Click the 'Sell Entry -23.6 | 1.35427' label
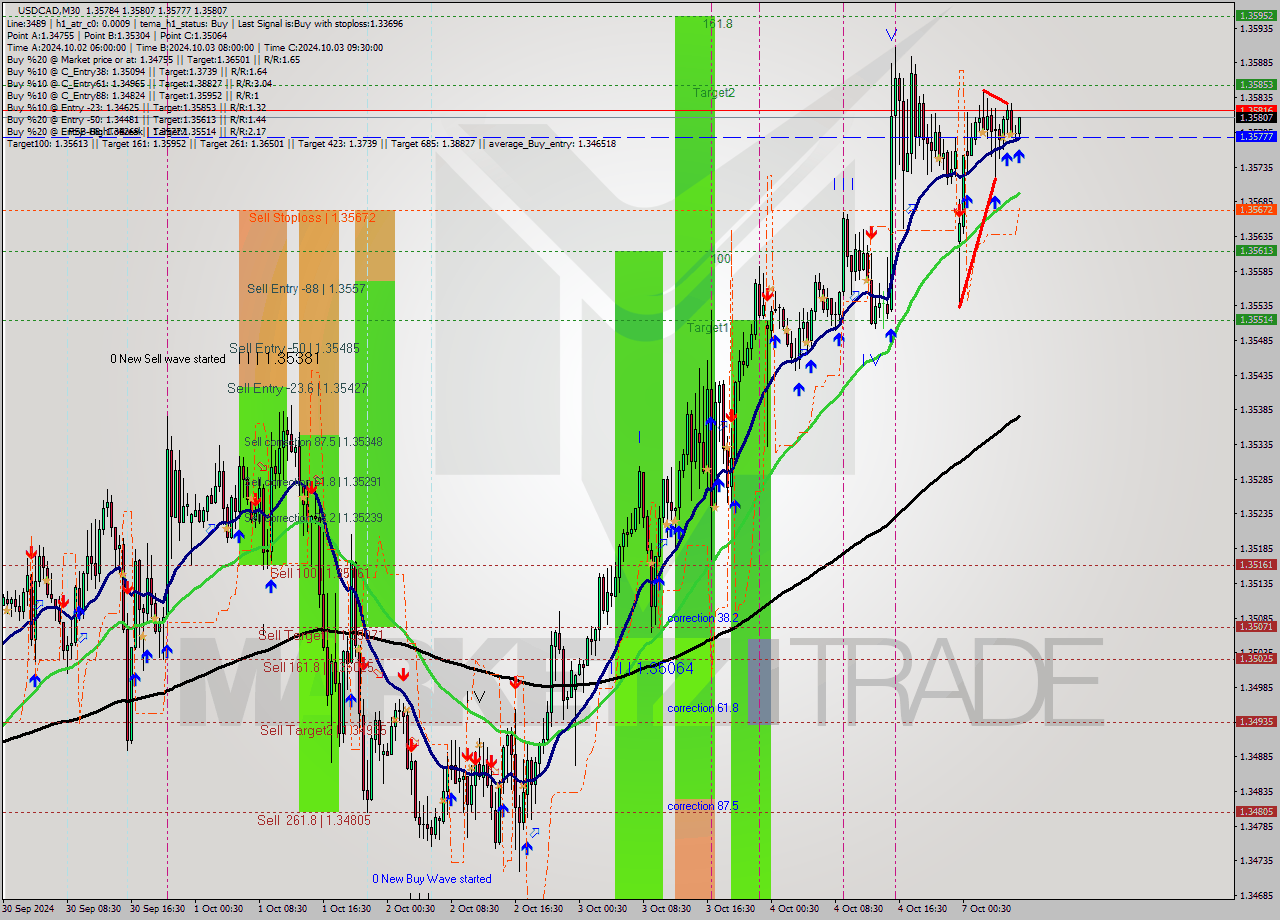The height and width of the screenshot is (920, 1280). 297,388
